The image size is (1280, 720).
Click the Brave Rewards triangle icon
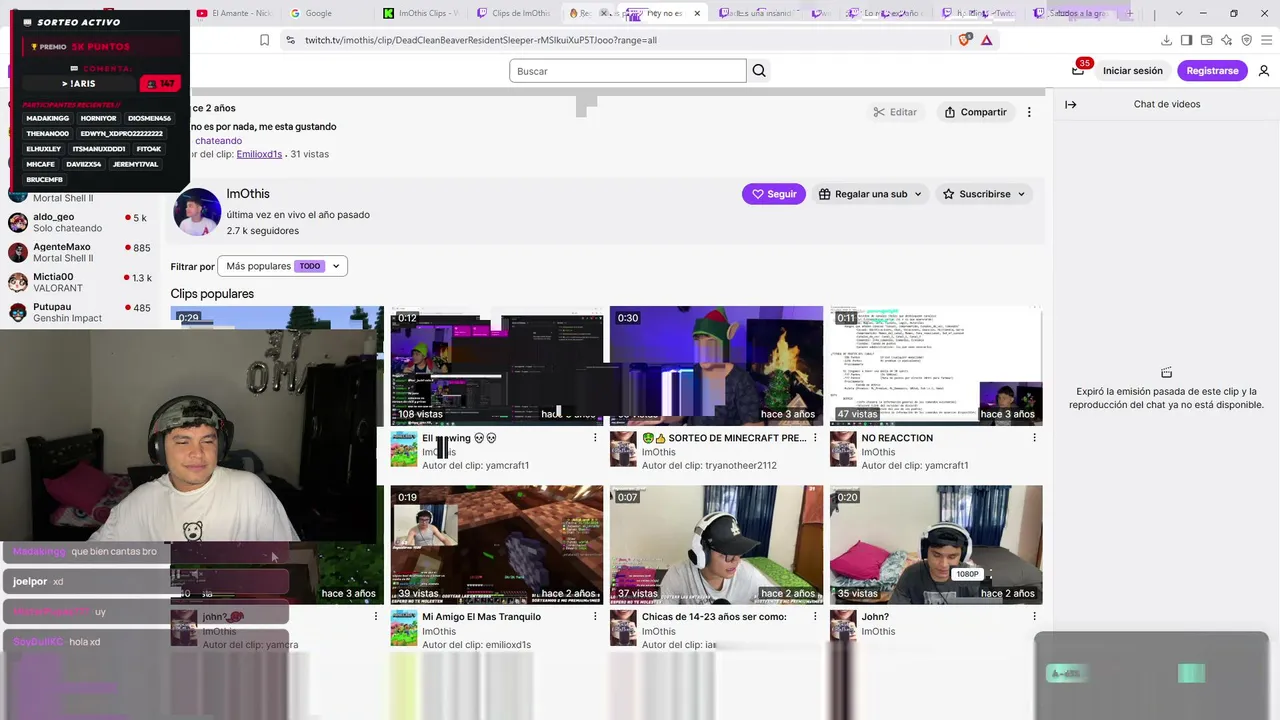pos(987,40)
